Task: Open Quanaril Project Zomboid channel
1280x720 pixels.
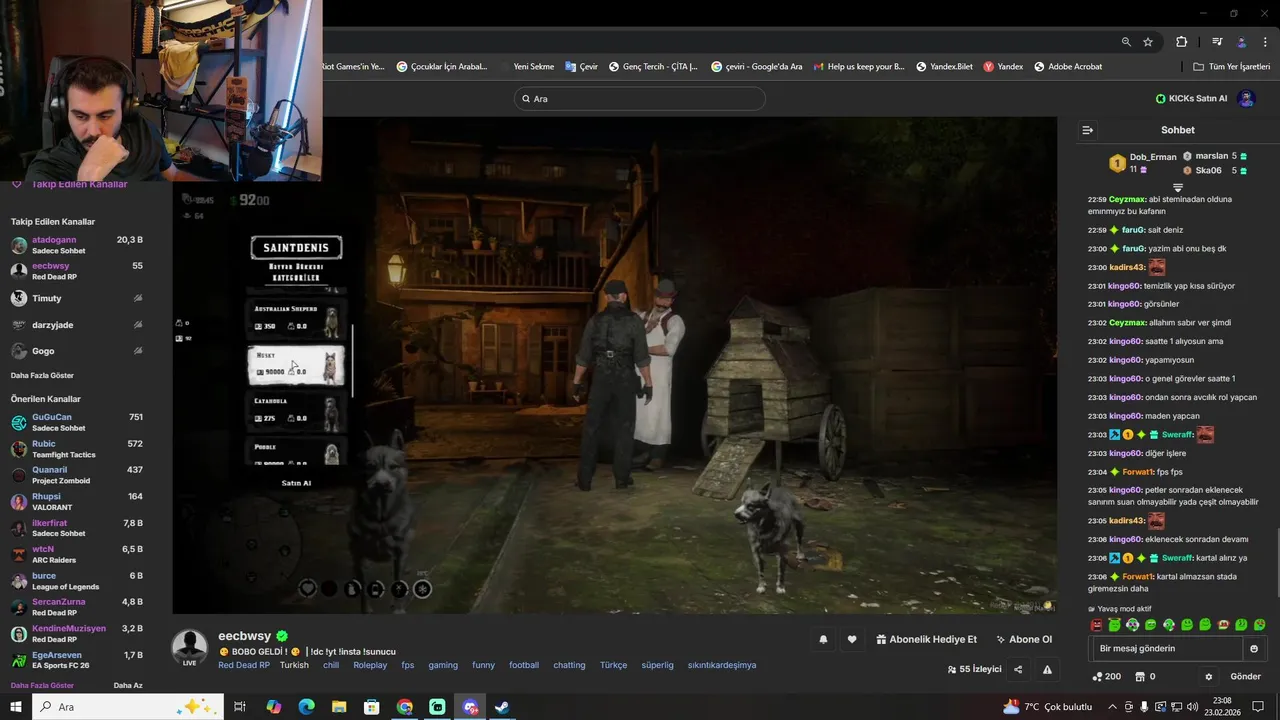Action: [x=77, y=475]
